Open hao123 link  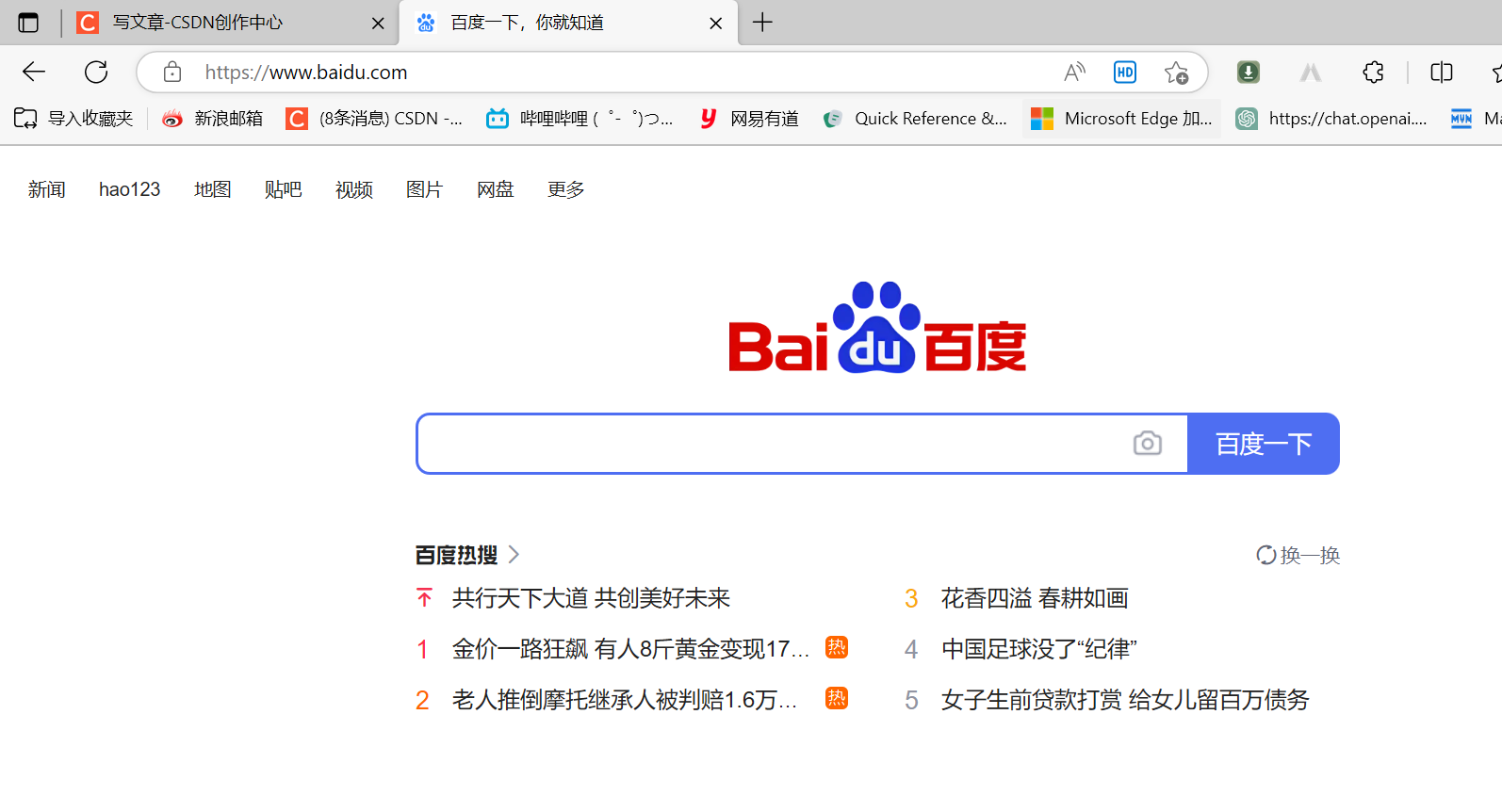tap(130, 189)
